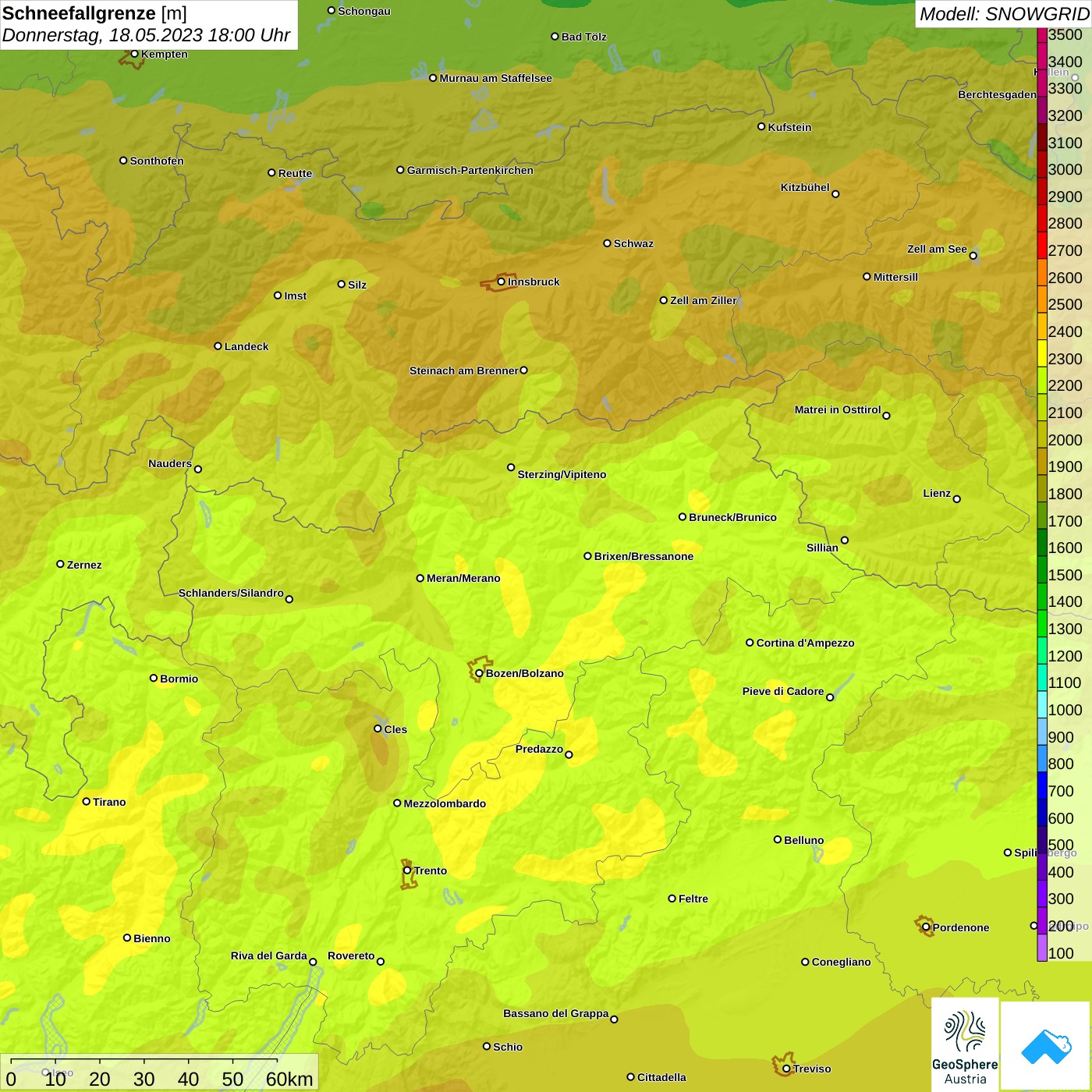The width and height of the screenshot is (1092, 1092).
Task: Click the Sonthofen label
Action: tap(157, 161)
